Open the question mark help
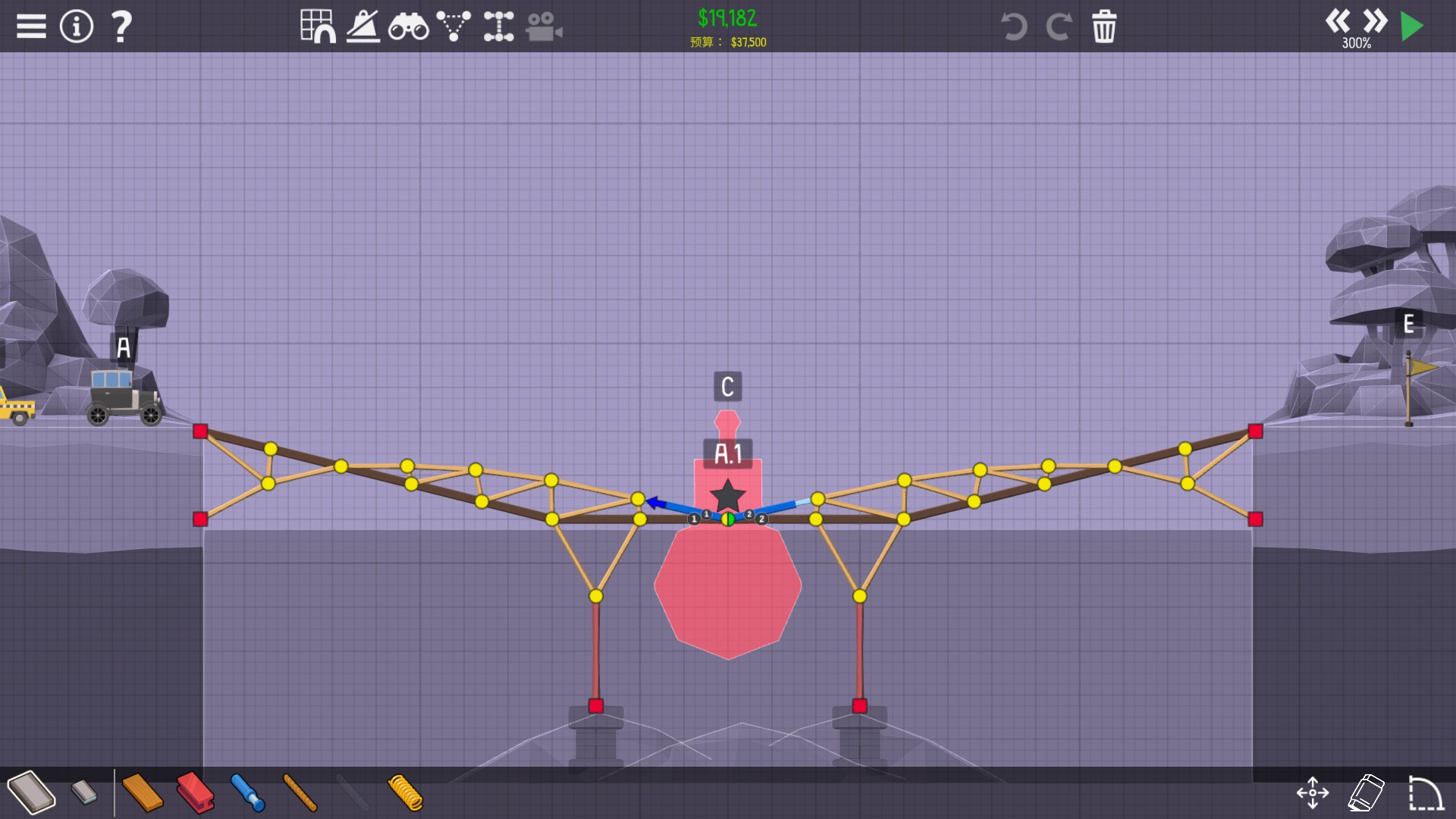Image resolution: width=1456 pixels, height=819 pixels. pyautogui.click(x=121, y=27)
